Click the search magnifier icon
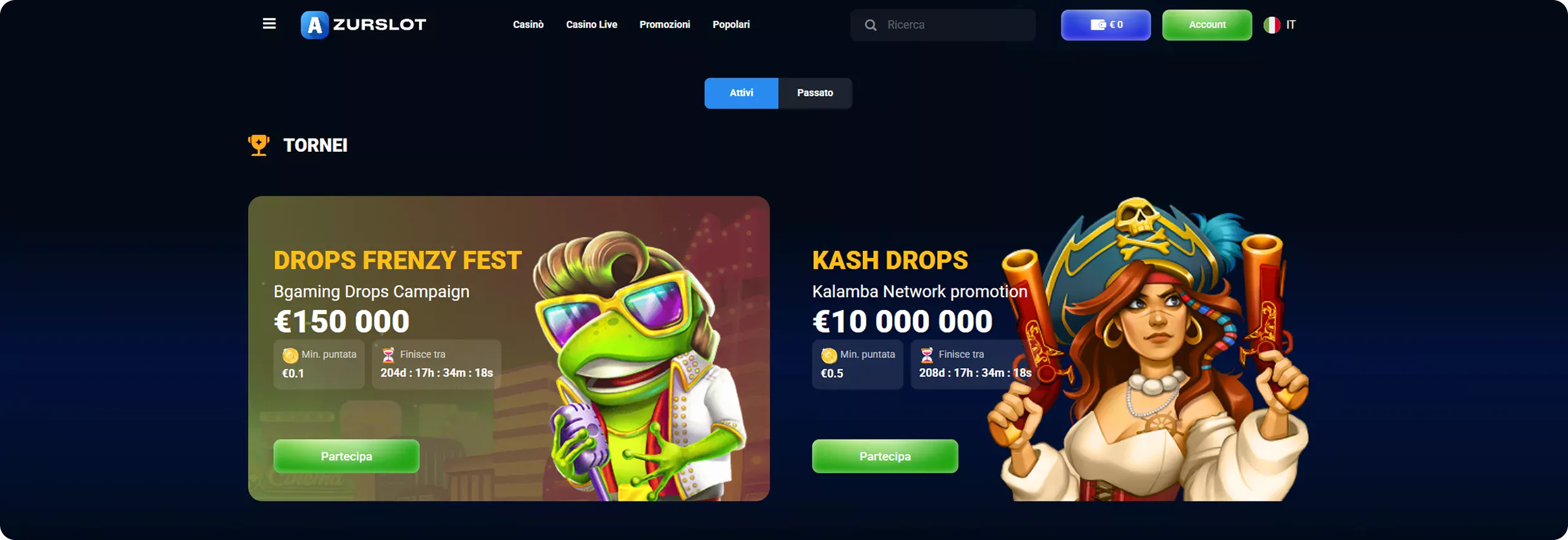1568x540 pixels. coord(871,25)
